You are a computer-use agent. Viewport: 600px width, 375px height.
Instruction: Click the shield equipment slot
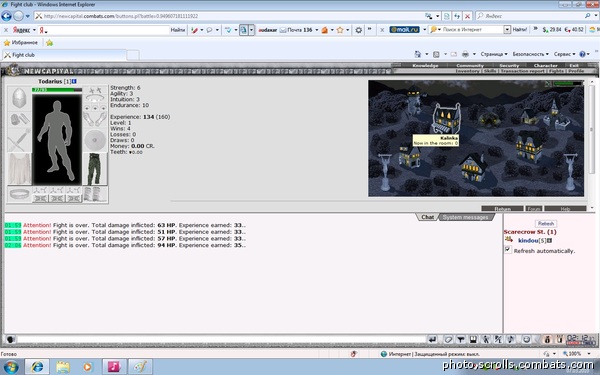95,140
